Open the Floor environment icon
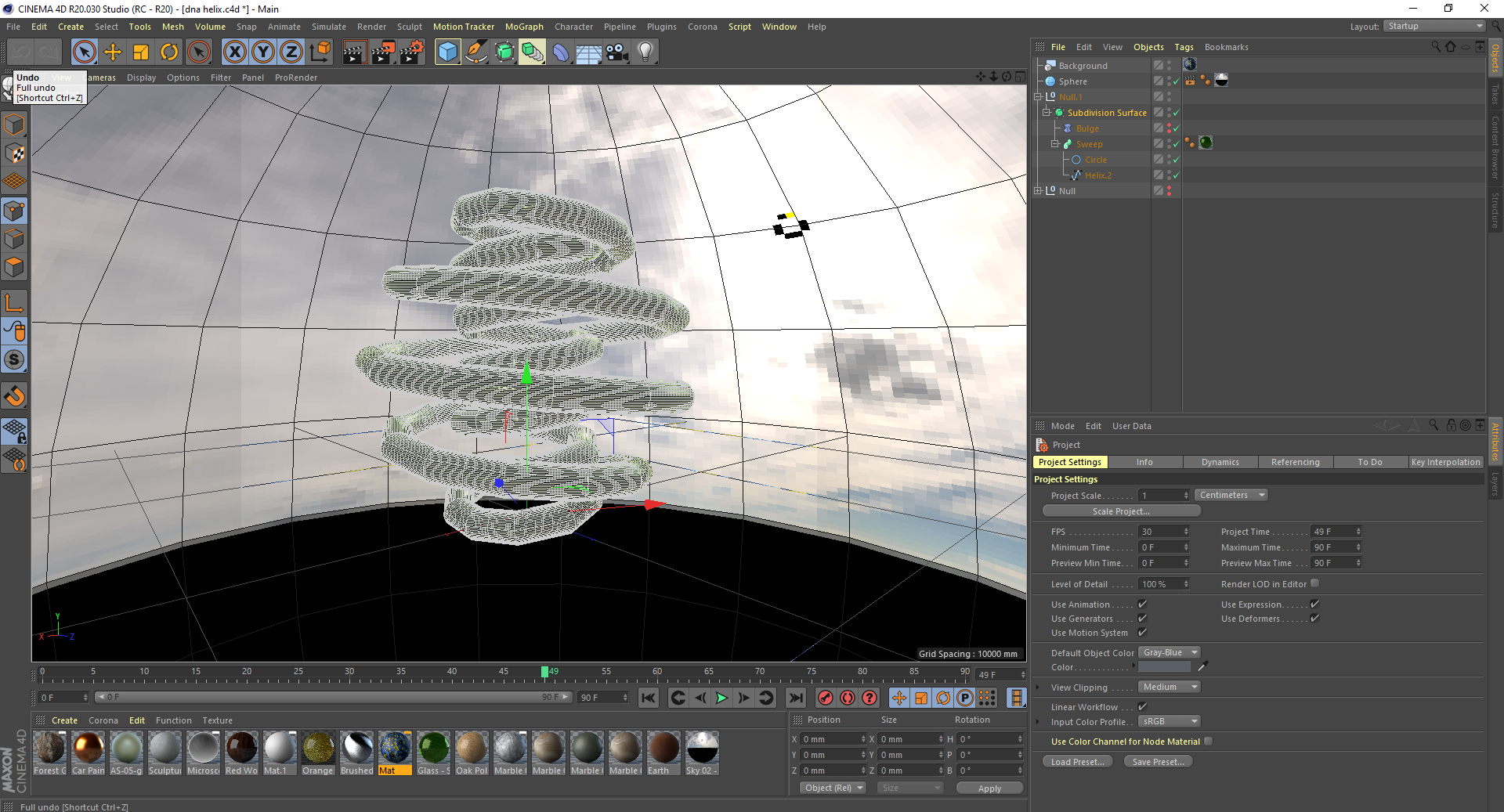 (589, 52)
